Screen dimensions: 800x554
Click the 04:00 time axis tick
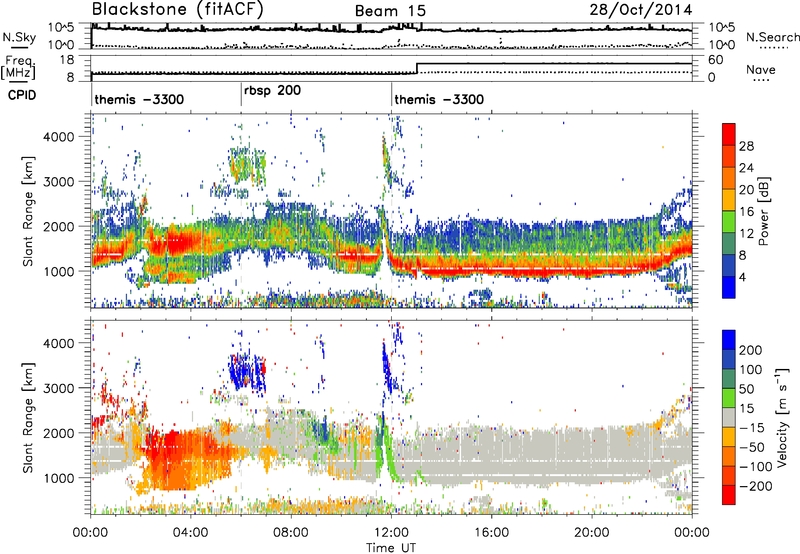tap(190, 533)
